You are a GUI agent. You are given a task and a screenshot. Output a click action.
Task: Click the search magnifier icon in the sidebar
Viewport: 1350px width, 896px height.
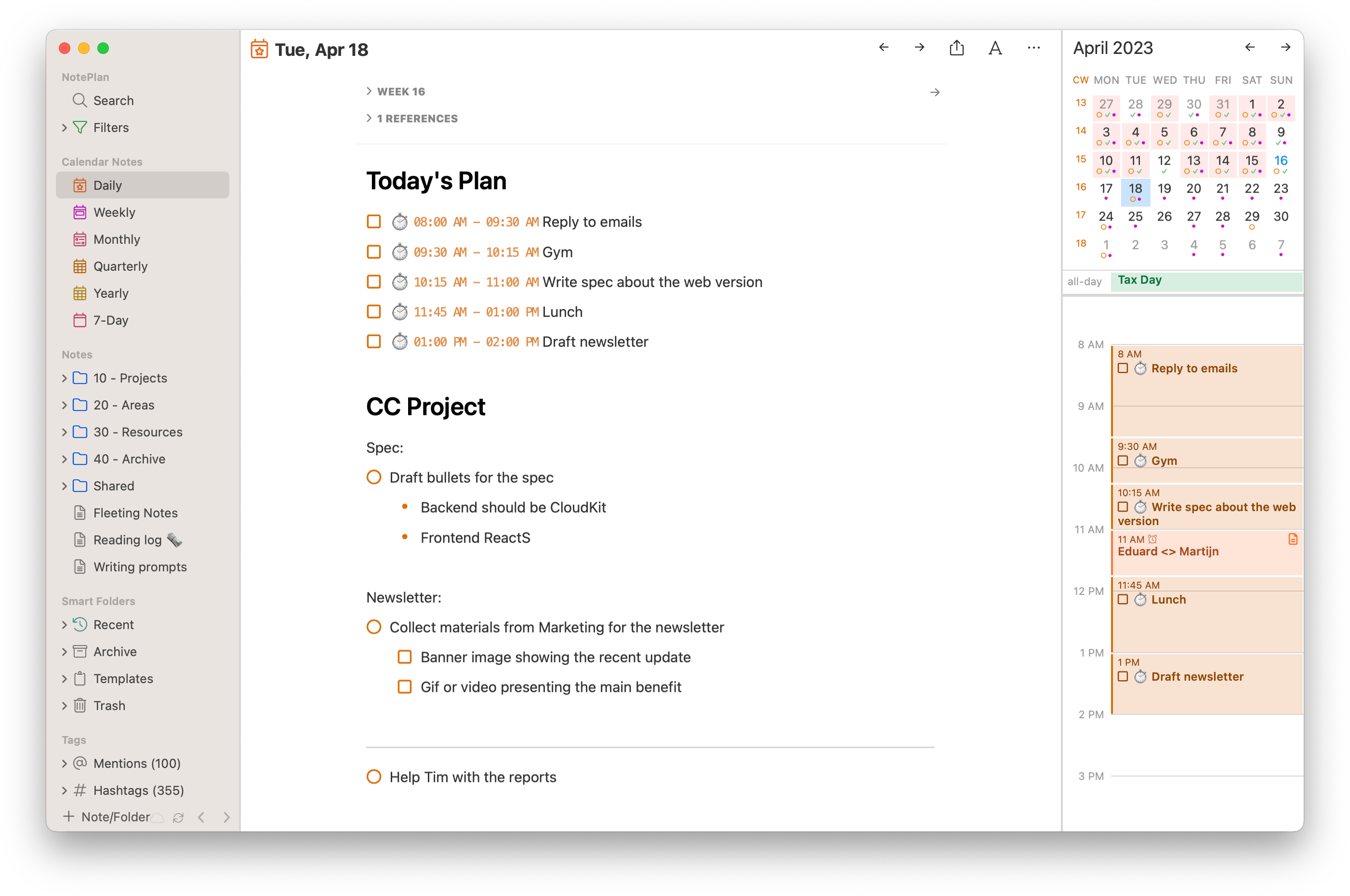click(x=79, y=101)
